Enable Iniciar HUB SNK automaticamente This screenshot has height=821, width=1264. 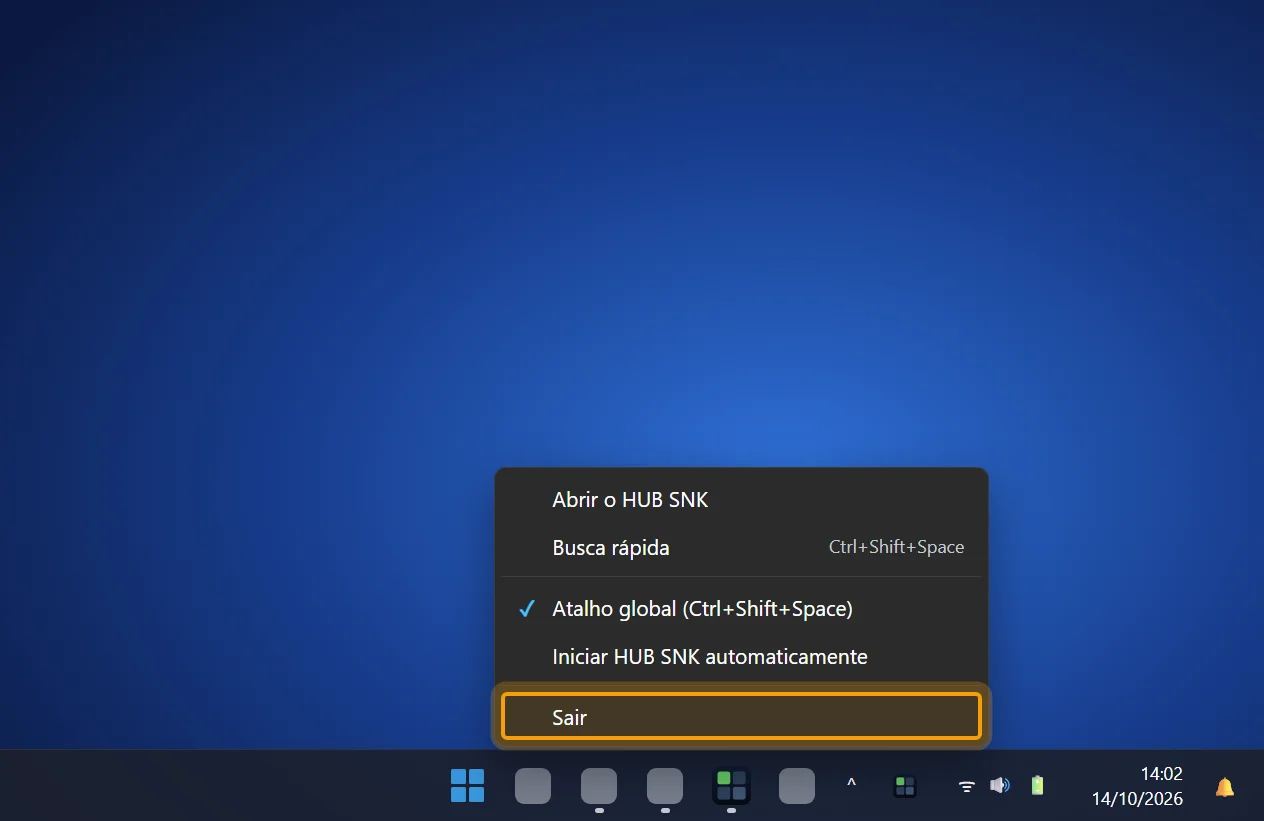coord(742,657)
